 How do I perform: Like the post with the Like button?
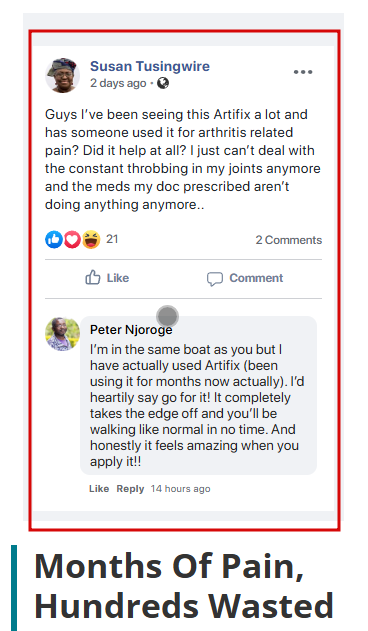click(x=107, y=278)
